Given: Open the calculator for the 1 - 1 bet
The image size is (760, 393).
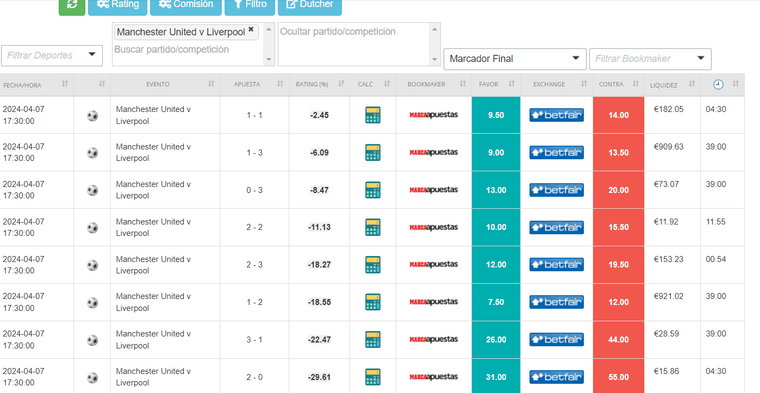Looking at the screenshot, I should [x=373, y=115].
